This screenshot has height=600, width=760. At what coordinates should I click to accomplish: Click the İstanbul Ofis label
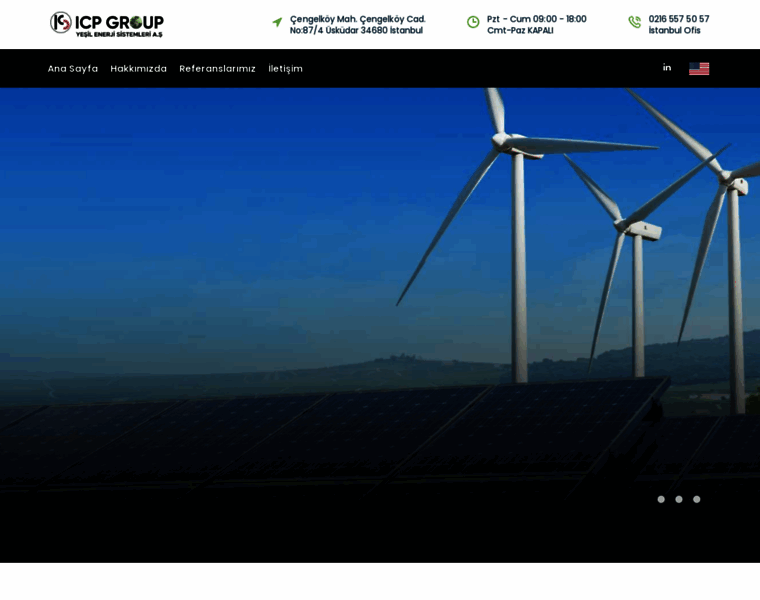[x=674, y=31]
